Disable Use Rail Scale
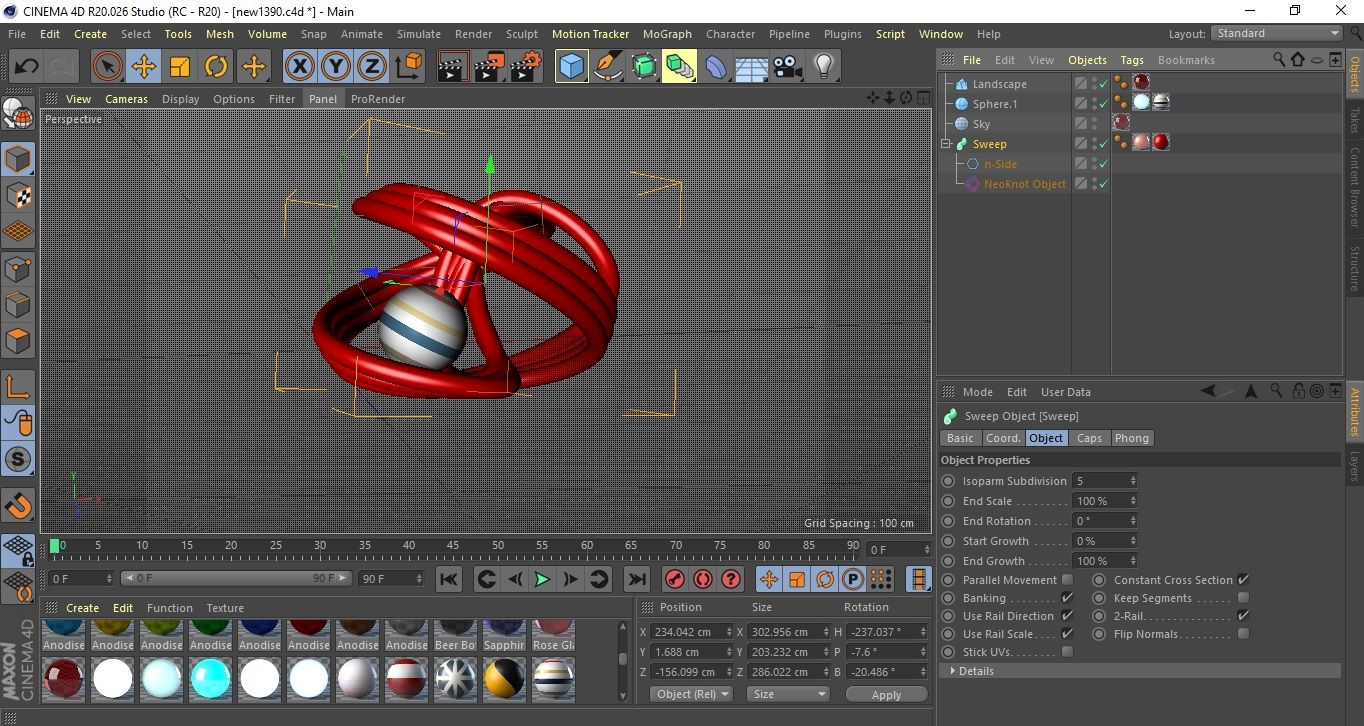This screenshot has width=1364, height=726. click(x=1067, y=634)
